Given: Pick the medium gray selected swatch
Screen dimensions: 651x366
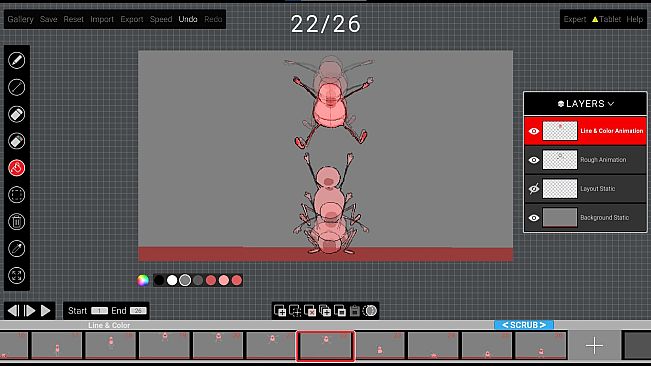Looking at the screenshot, I should click(185, 281).
